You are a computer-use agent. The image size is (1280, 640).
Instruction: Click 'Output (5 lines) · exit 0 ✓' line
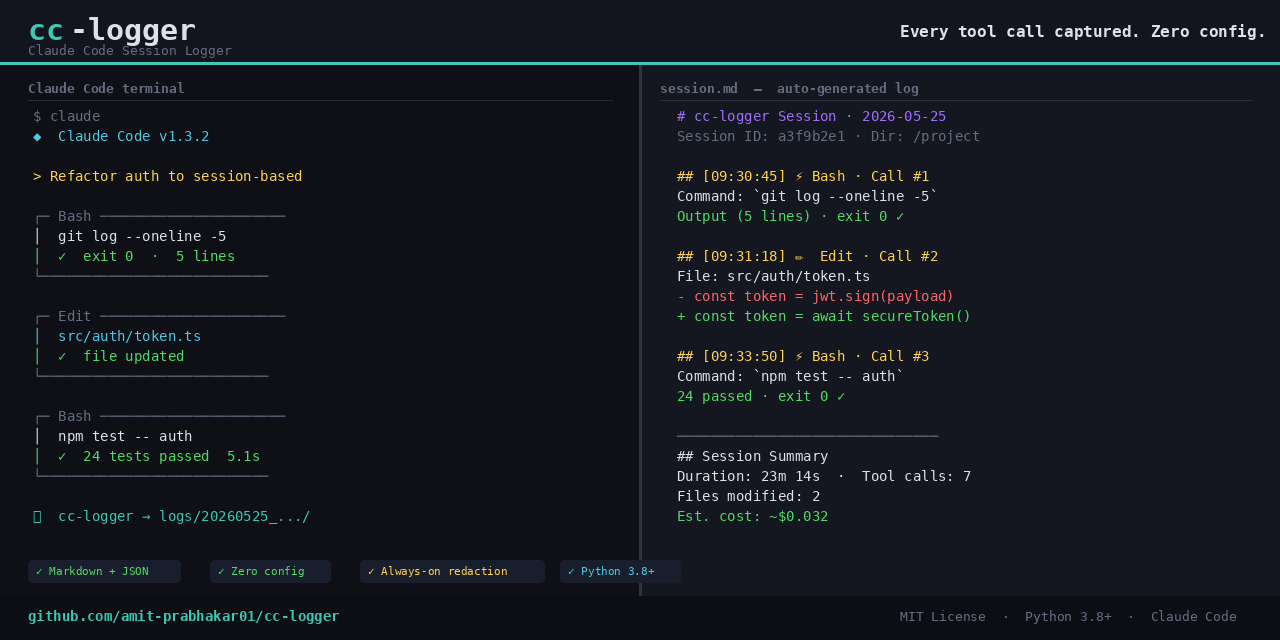790,217
